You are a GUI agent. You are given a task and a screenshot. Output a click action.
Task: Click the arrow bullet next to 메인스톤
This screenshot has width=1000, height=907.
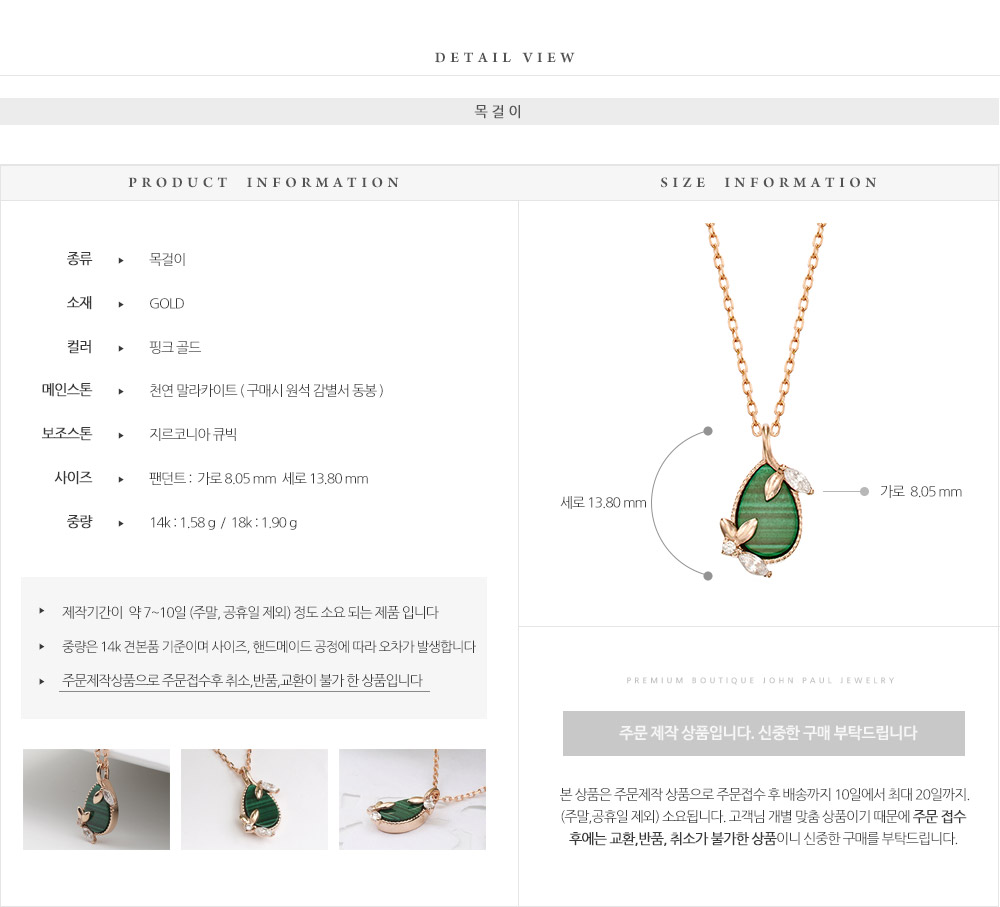[121, 392]
